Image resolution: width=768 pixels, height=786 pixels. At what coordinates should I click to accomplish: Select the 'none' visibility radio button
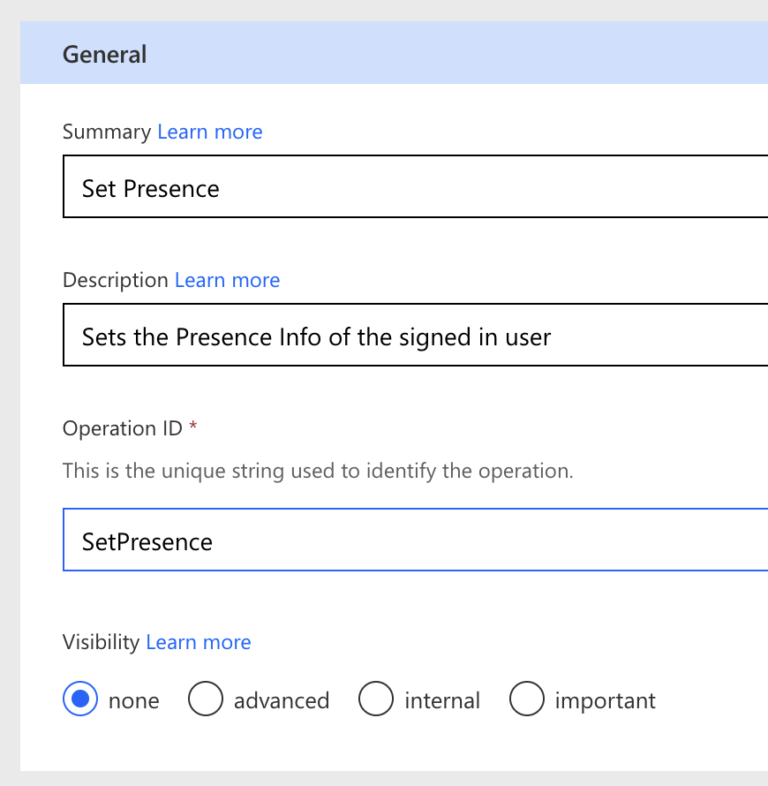(80, 698)
